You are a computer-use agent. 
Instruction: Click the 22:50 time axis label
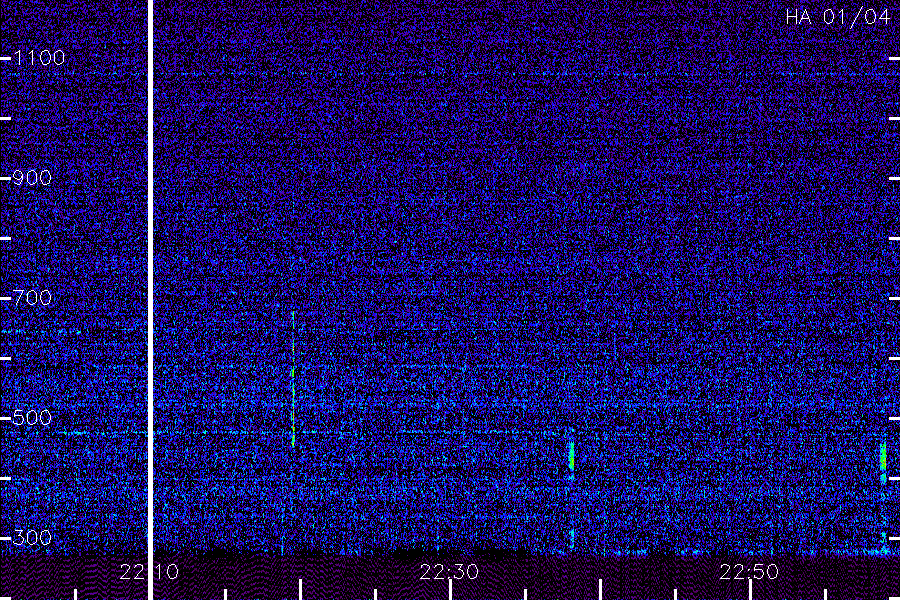pos(749,572)
